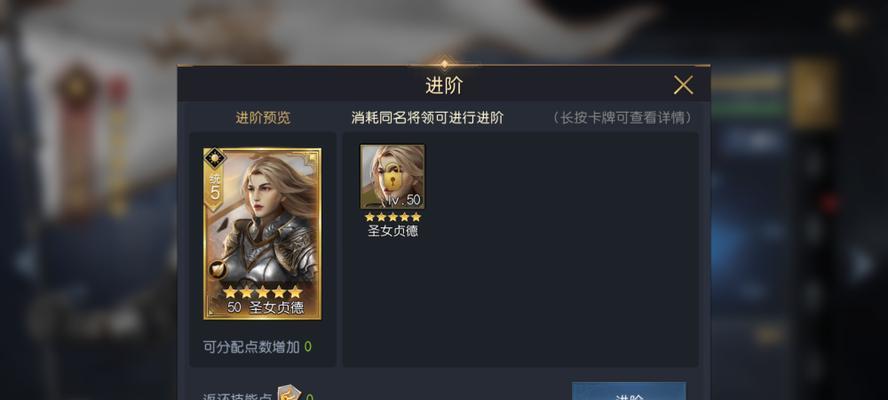
Task: Tap the 可分配点数增加 value
Action: click(308, 347)
